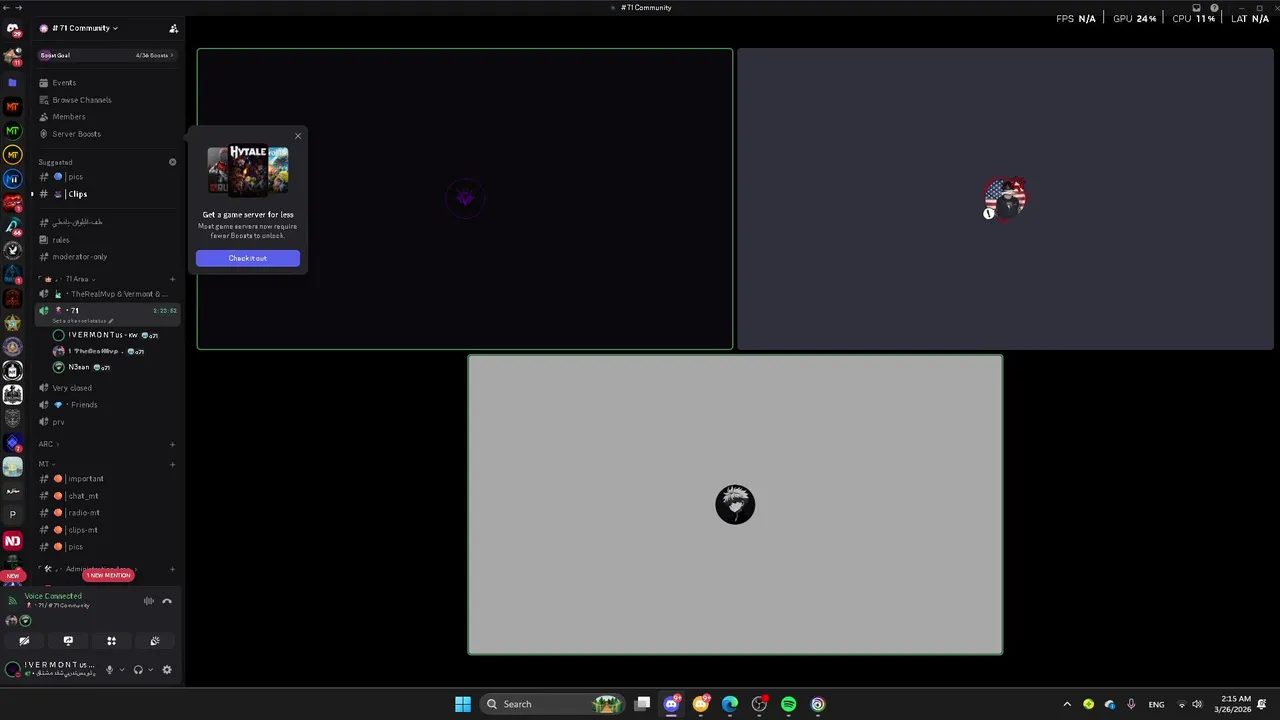Open the moderator-only channel
The image size is (1280, 720).
(x=107, y=257)
